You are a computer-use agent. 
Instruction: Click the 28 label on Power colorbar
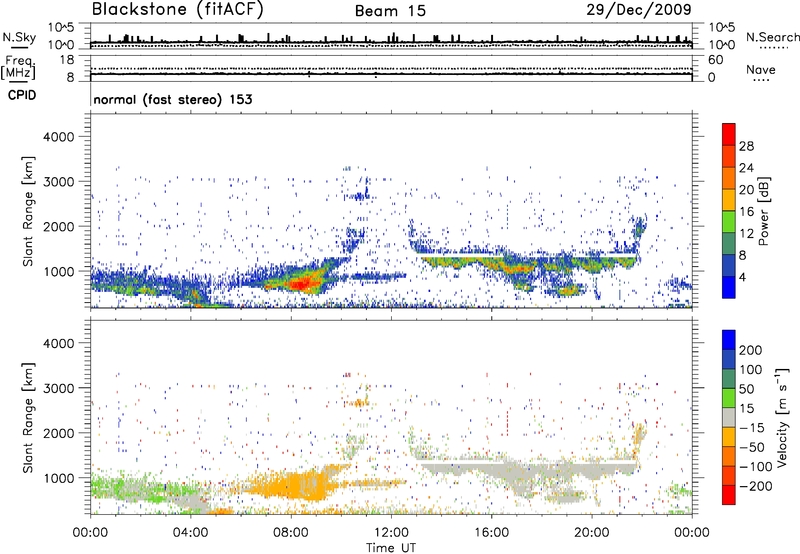tap(746, 146)
